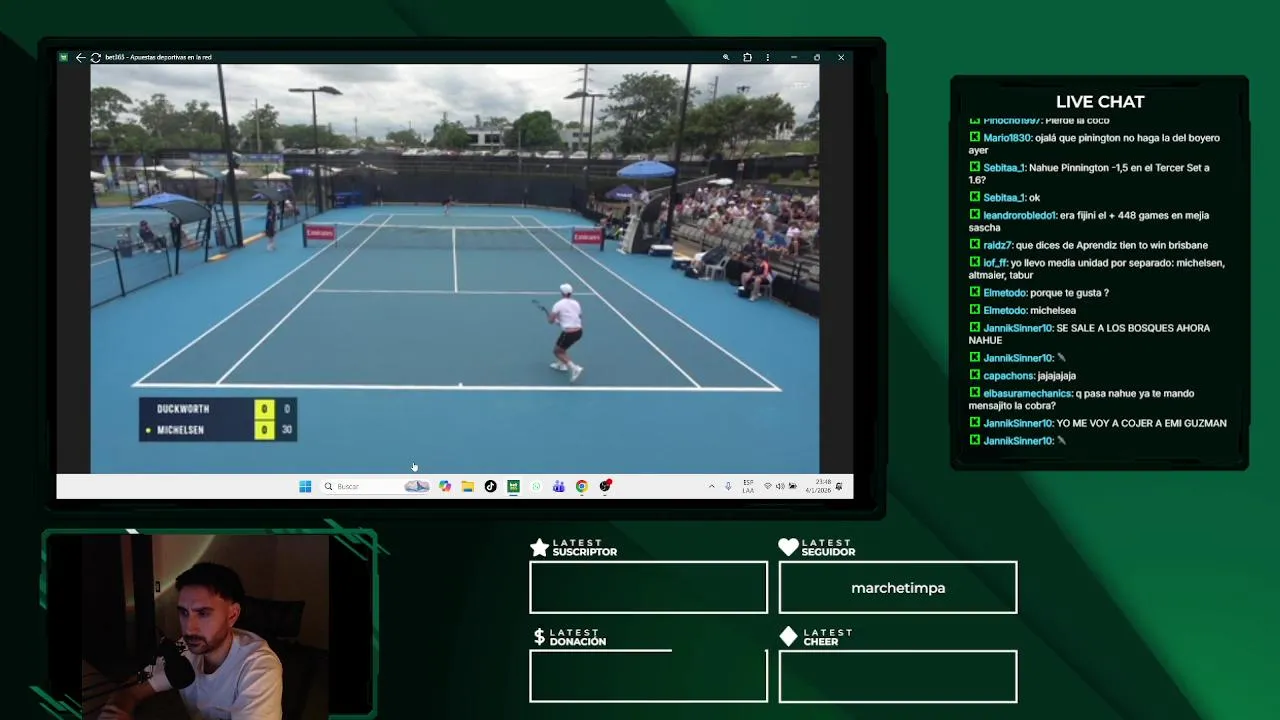1280x720 pixels.
Task: Click the MICHELSEN name on scoreboard
Action: (x=180, y=430)
